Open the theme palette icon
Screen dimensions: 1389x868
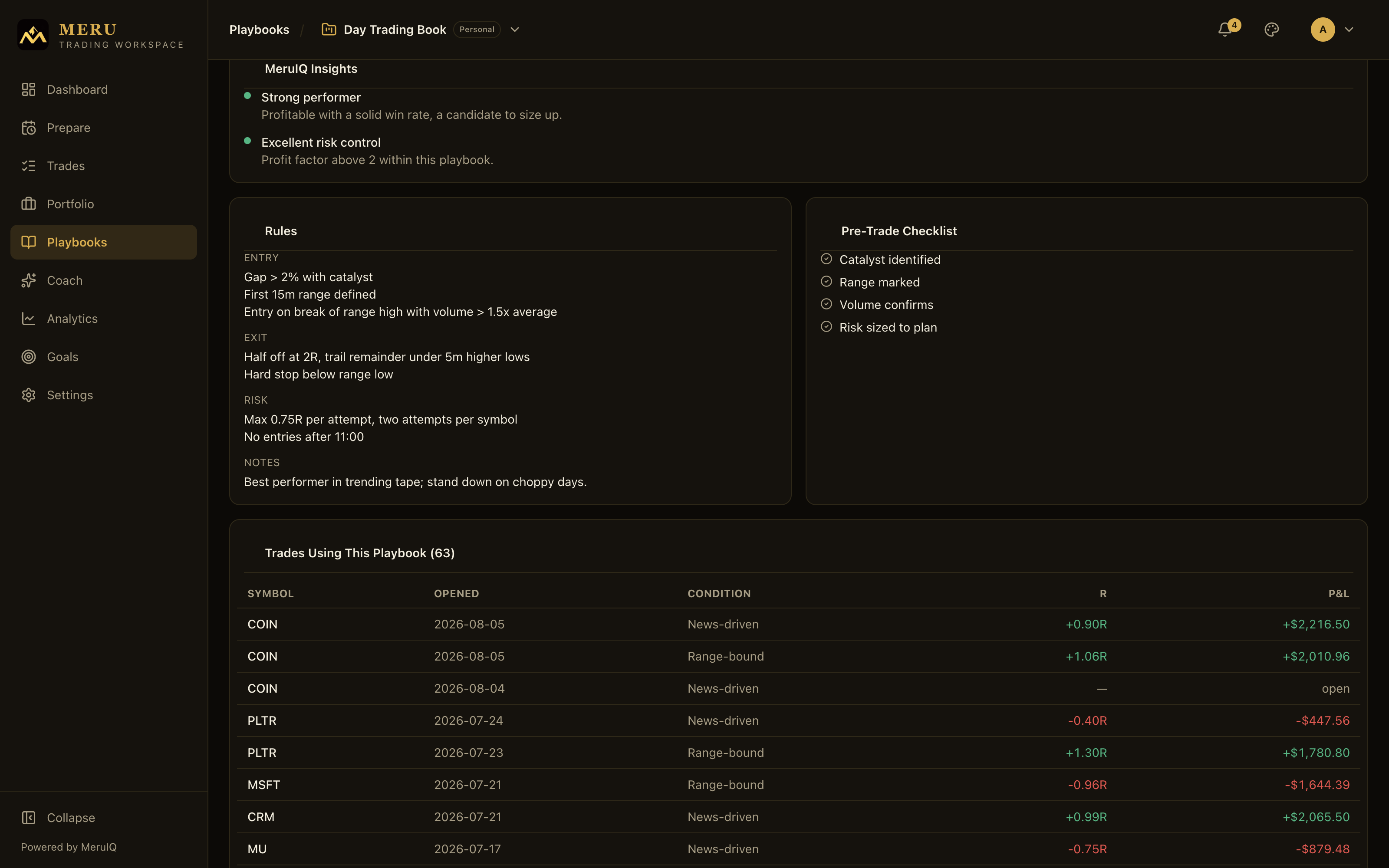(1272, 29)
